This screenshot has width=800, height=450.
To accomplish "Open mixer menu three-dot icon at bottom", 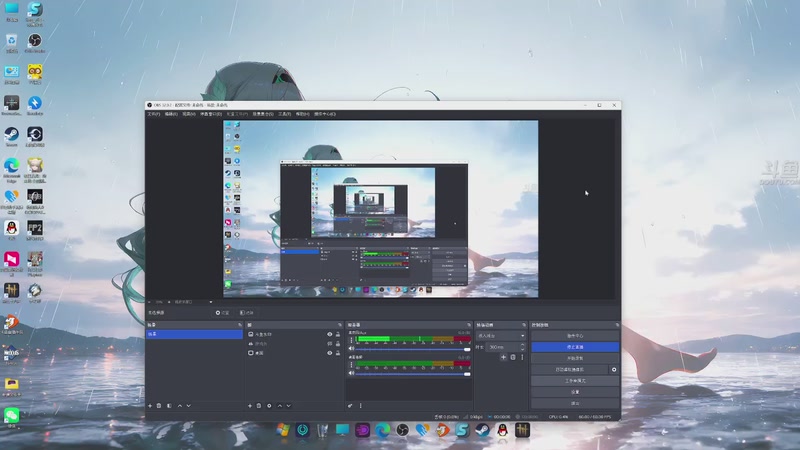I will click(361, 406).
